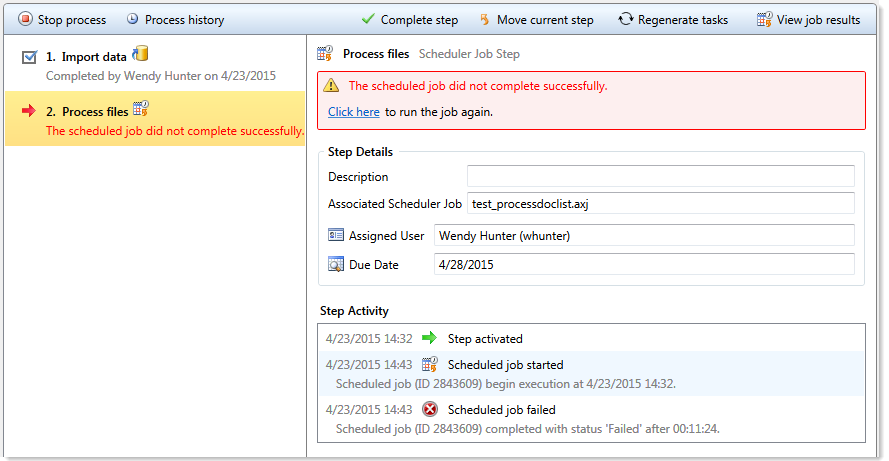Click the Regenerate tasks refresh icon

tap(626, 19)
